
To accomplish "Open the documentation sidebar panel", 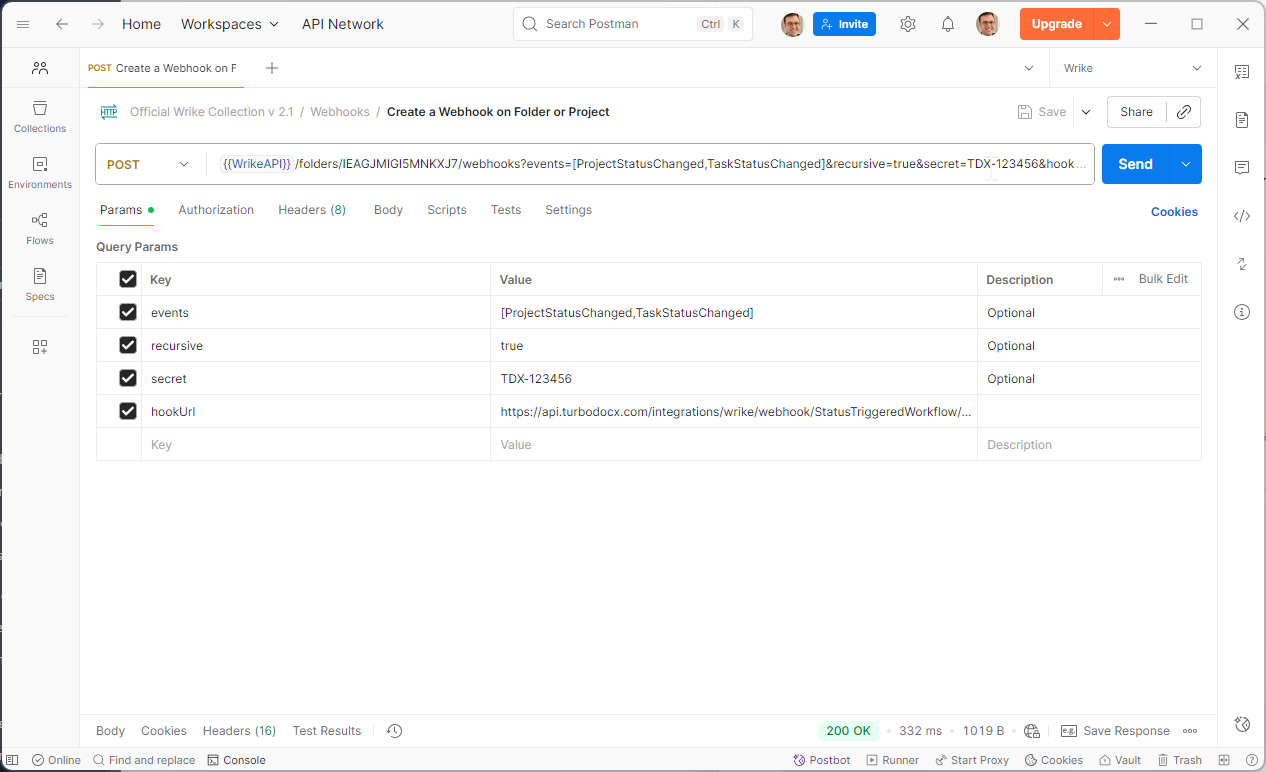I will (1242, 120).
